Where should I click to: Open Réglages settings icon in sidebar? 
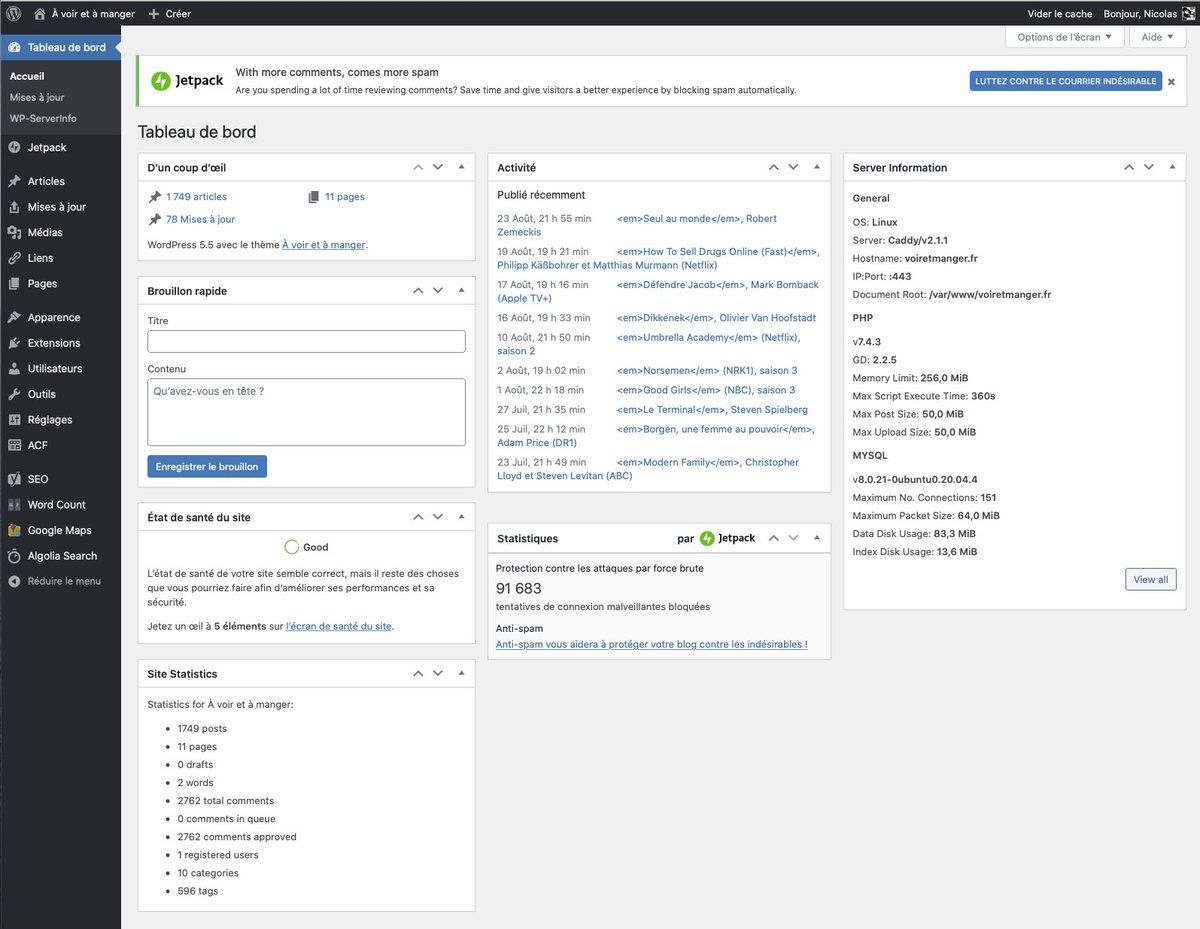[x=14, y=420]
